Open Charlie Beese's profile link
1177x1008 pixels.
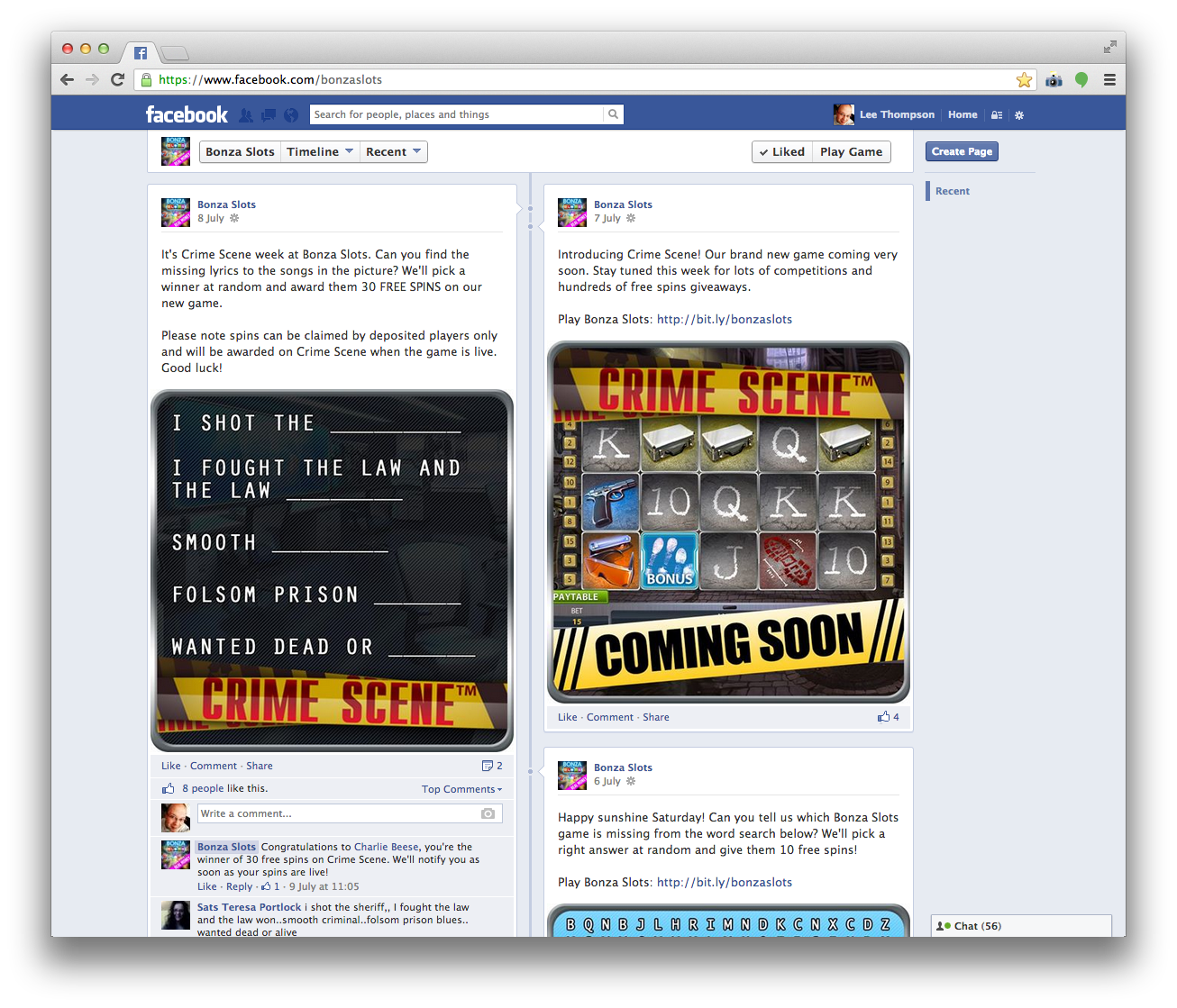(387, 847)
